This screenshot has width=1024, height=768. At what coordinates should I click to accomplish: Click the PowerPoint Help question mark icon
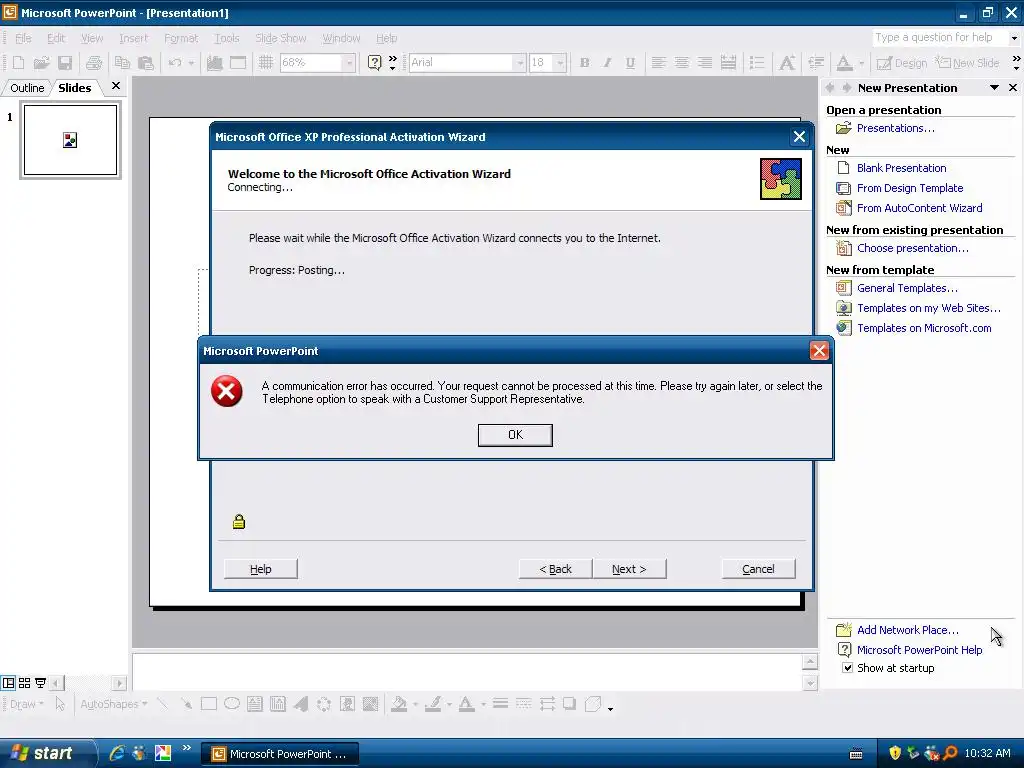[374, 63]
